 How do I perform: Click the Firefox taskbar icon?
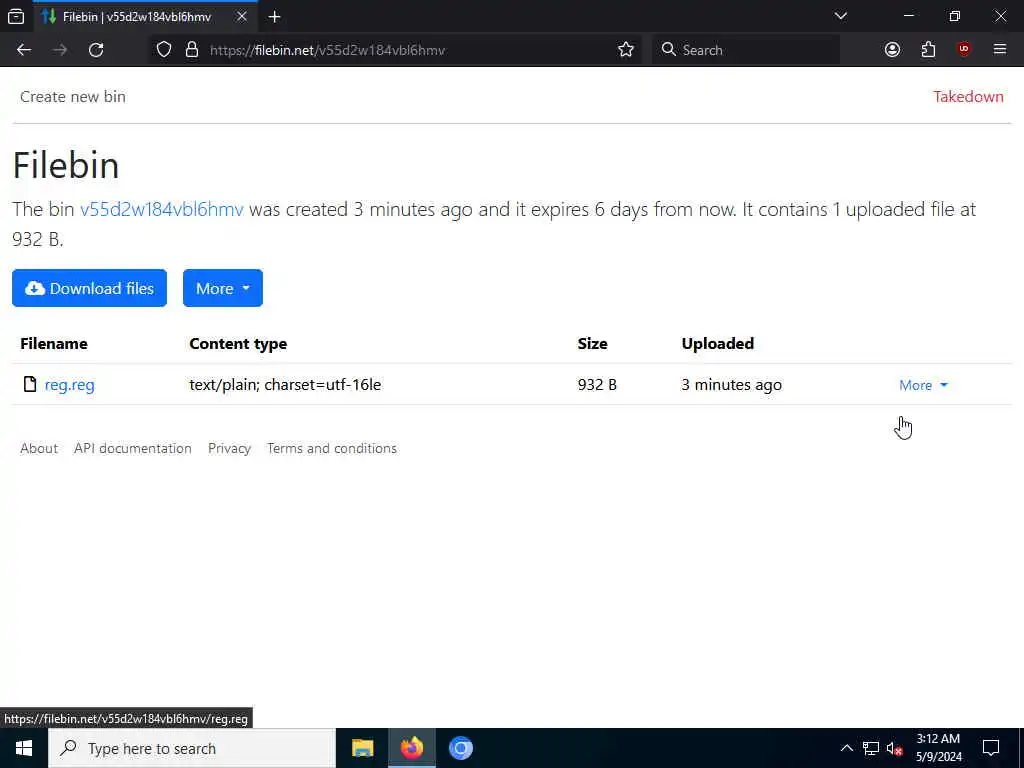(411, 748)
